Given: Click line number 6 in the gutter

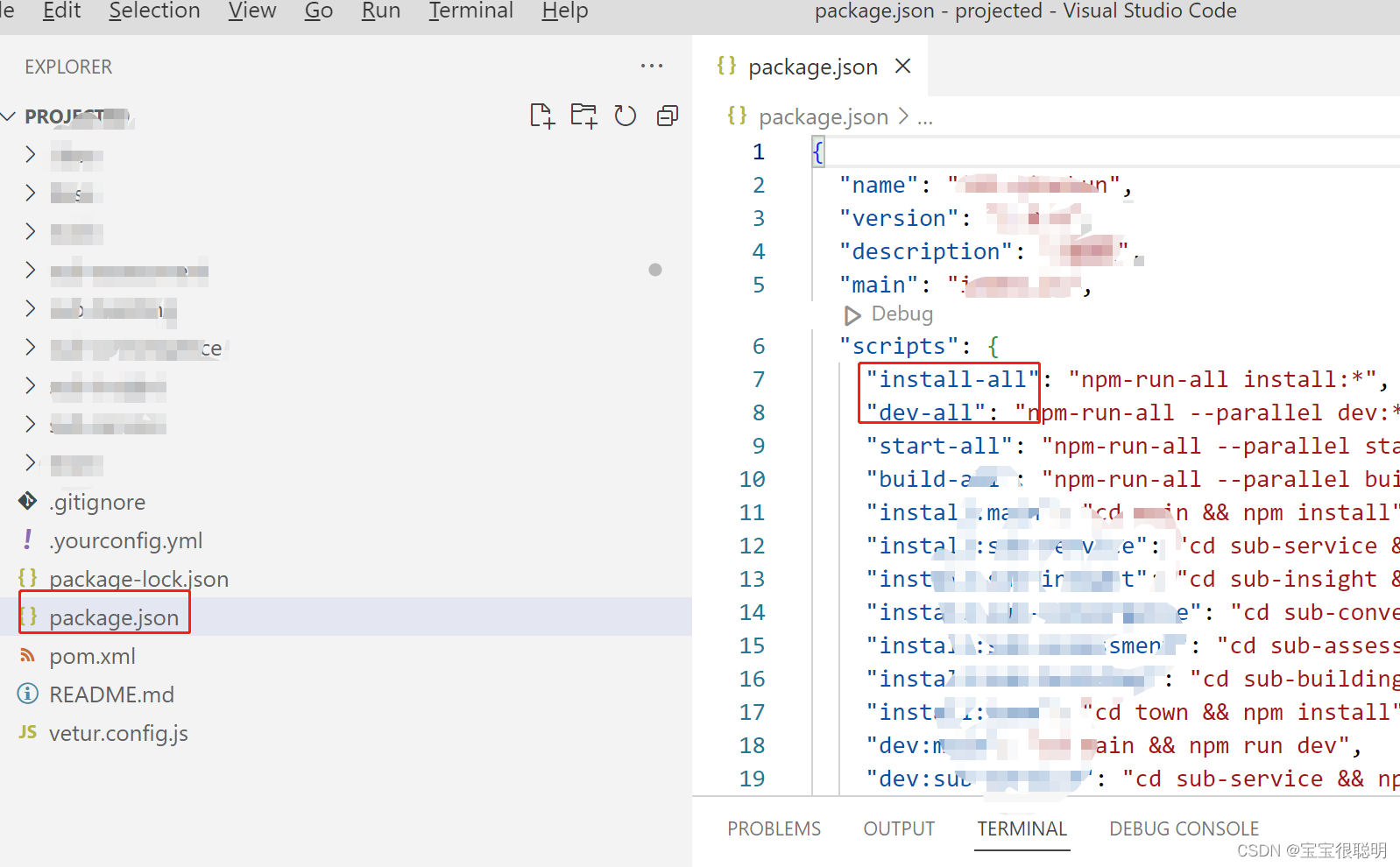Looking at the screenshot, I should tap(759, 347).
